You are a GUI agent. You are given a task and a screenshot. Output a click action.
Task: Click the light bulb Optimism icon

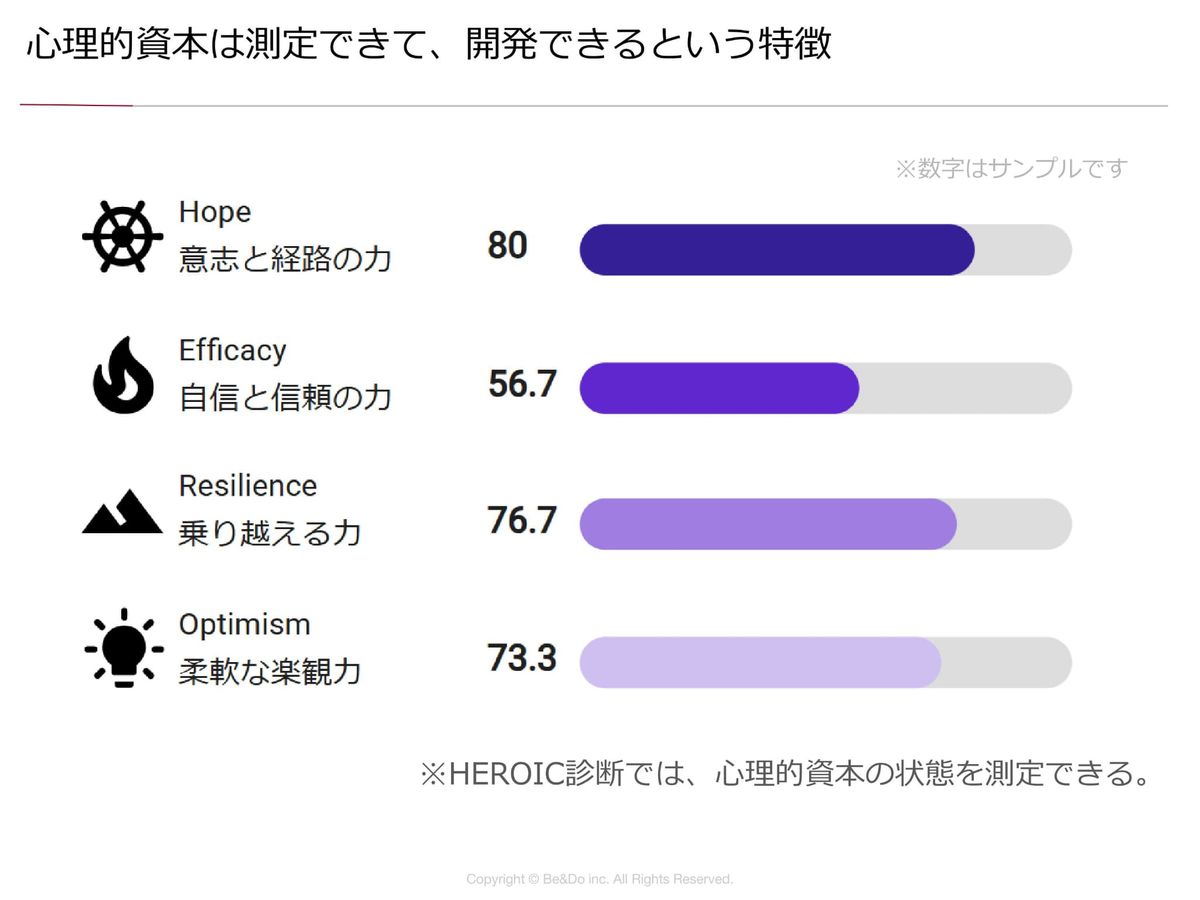pyautogui.click(x=124, y=648)
